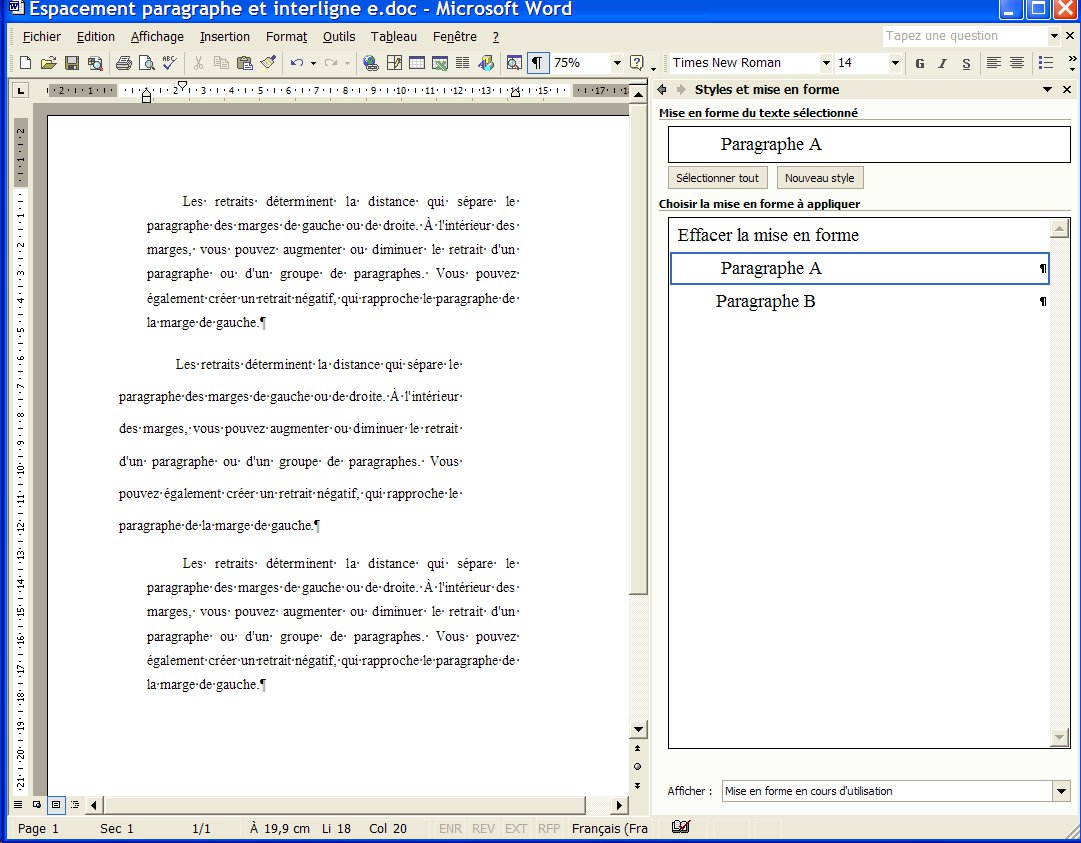This screenshot has width=1081, height=843.
Task: Click the Tapez une question field
Action: pos(965,36)
